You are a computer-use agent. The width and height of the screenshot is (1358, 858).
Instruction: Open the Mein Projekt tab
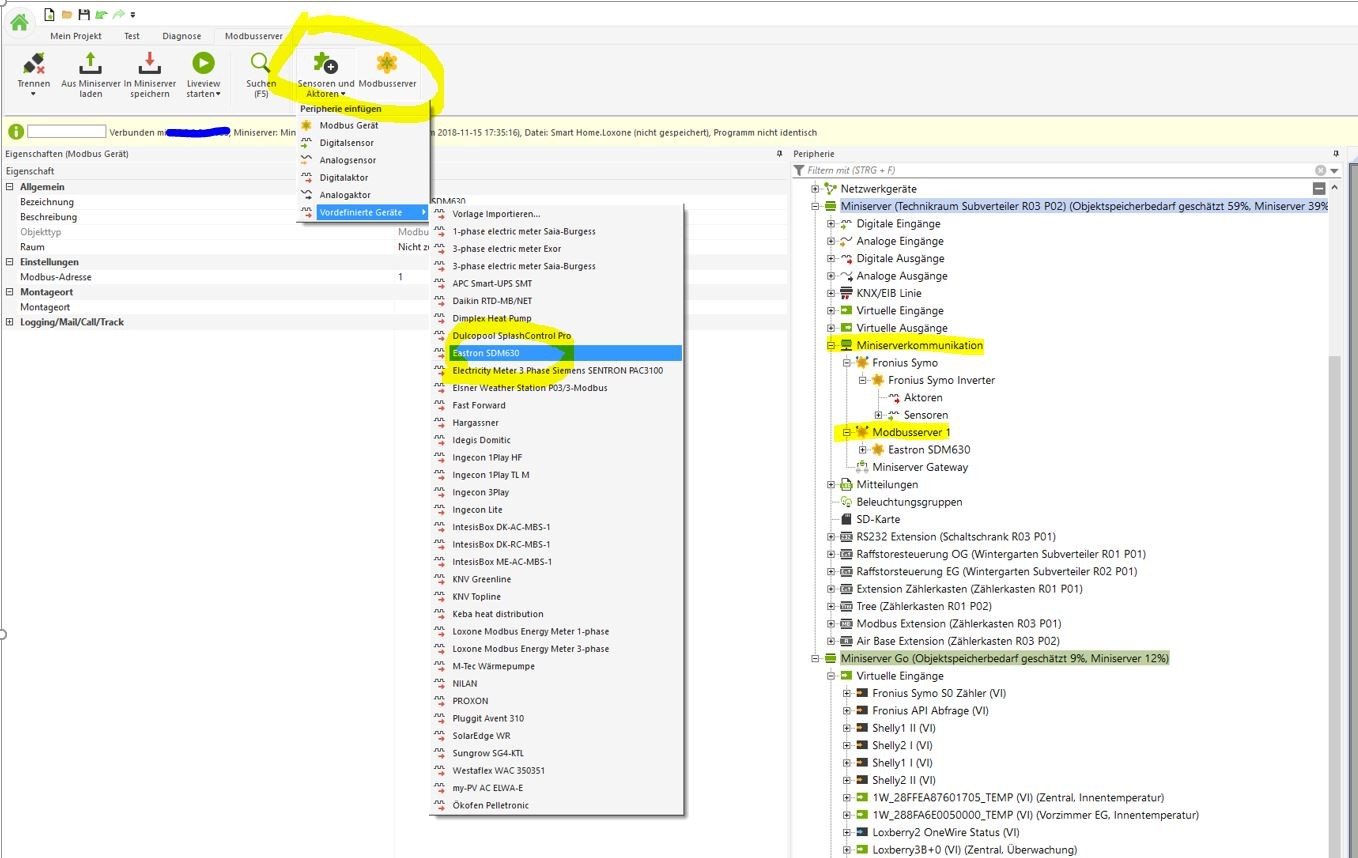pos(76,36)
